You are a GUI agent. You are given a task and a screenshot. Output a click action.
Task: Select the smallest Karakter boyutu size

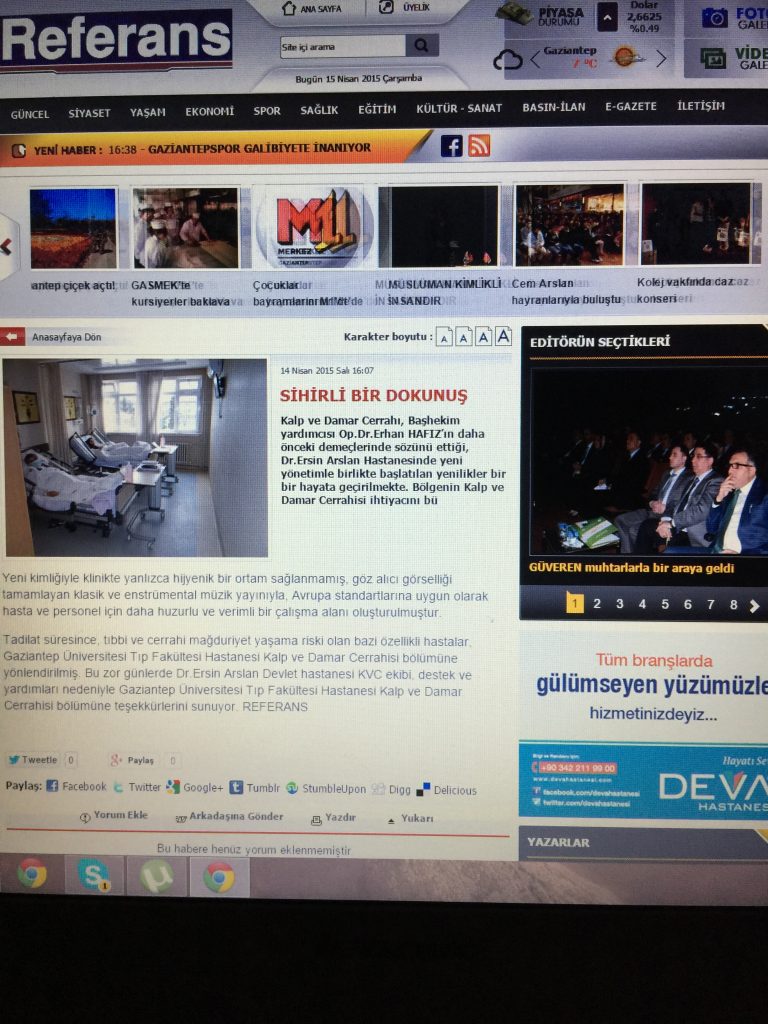pos(443,338)
